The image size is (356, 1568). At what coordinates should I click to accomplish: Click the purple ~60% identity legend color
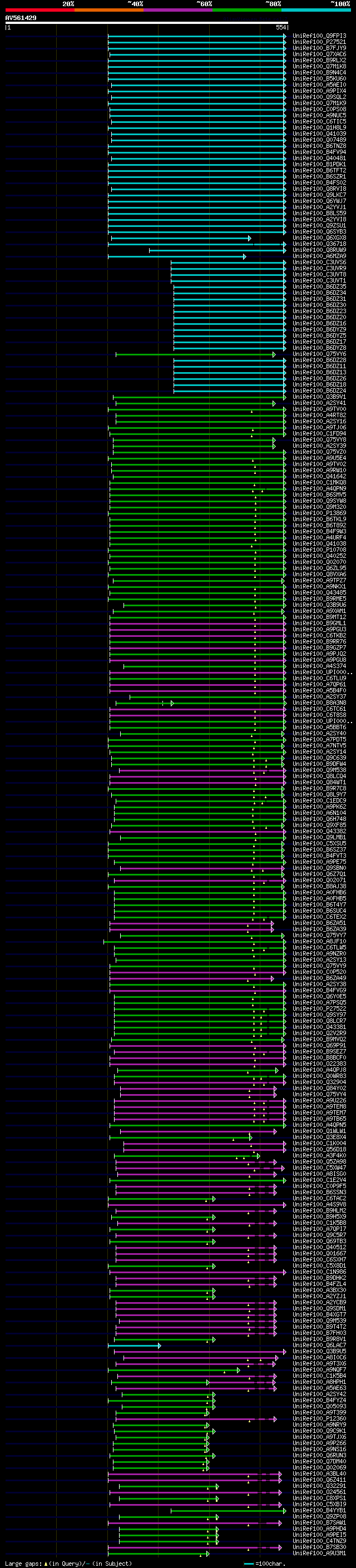(177, 10)
